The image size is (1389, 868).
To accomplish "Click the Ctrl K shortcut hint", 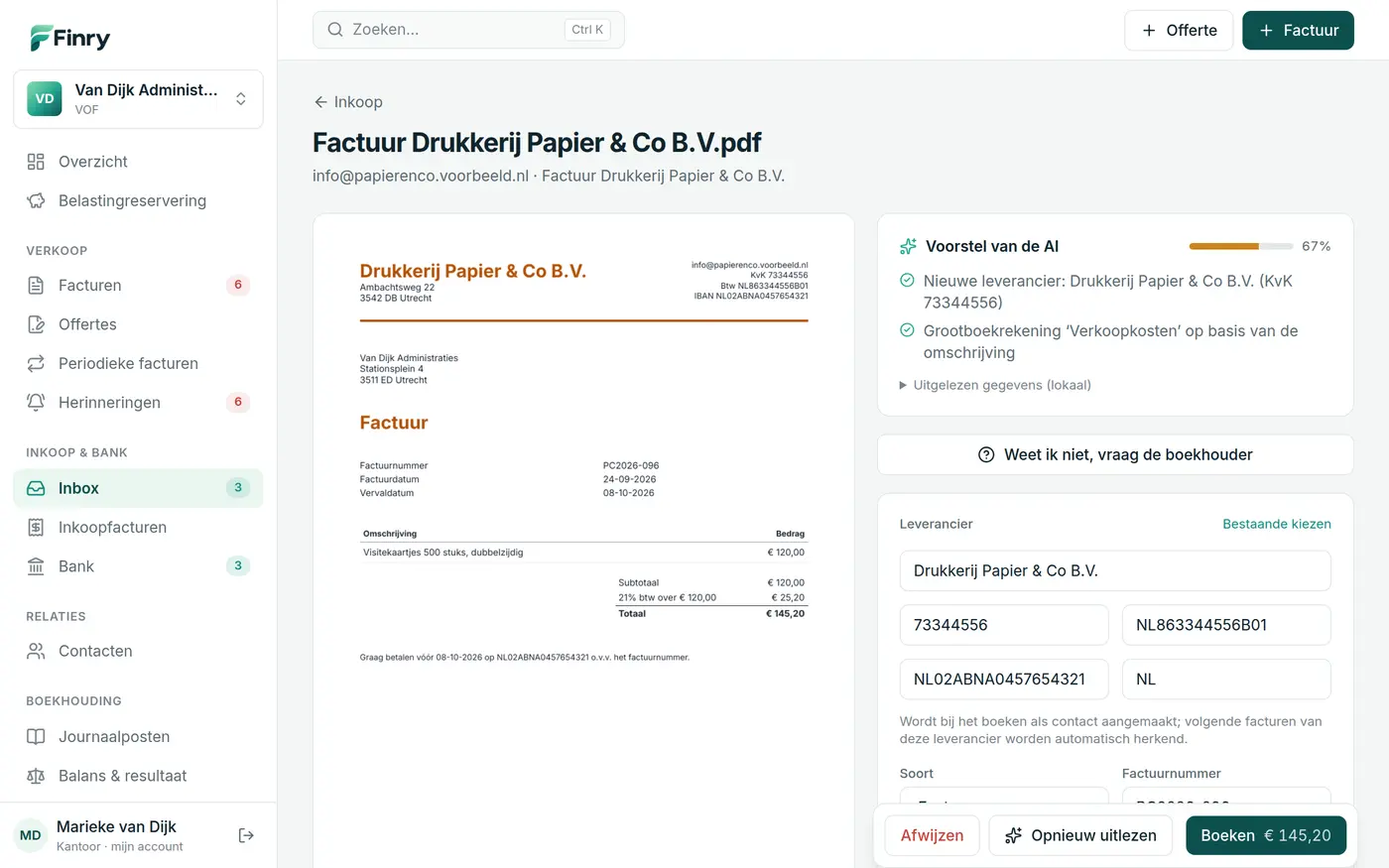I will 587,30.
